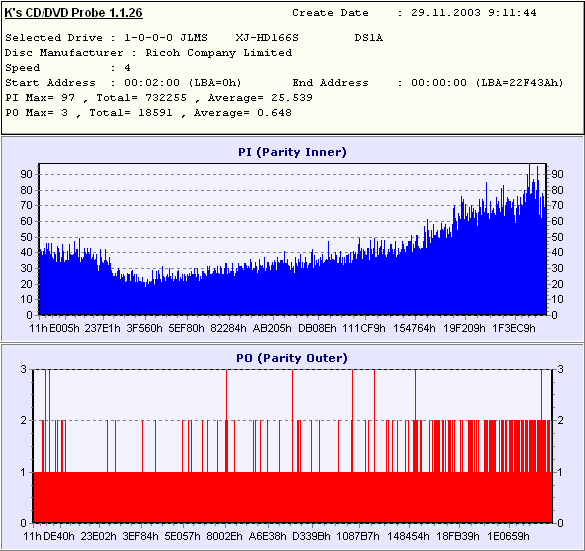Click the 90 label on PI left axis
This screenshot has height=551, width=585.
point(26,174)
